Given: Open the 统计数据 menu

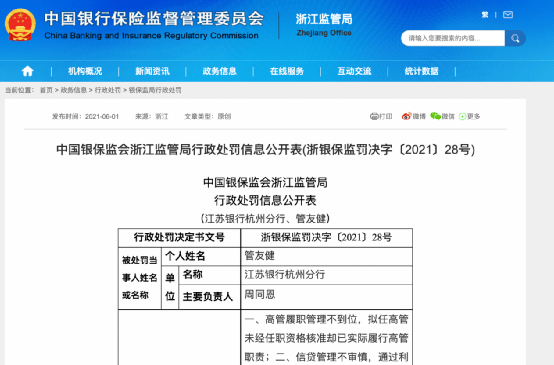Looking at the screenshot, I should 422,71.
